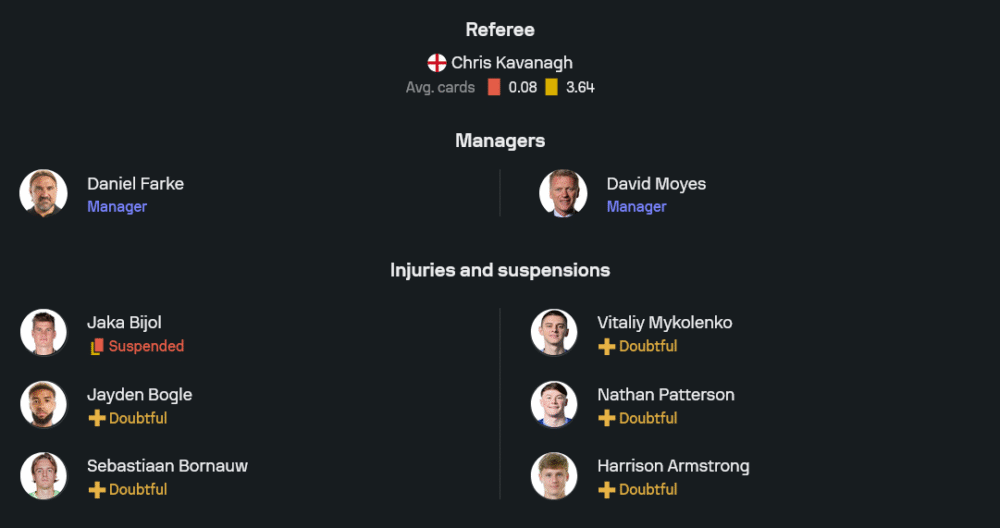Click the yellow card icon in Avg. cards
The height and width of the screenshot is (528, 1000).
(551, 87)
